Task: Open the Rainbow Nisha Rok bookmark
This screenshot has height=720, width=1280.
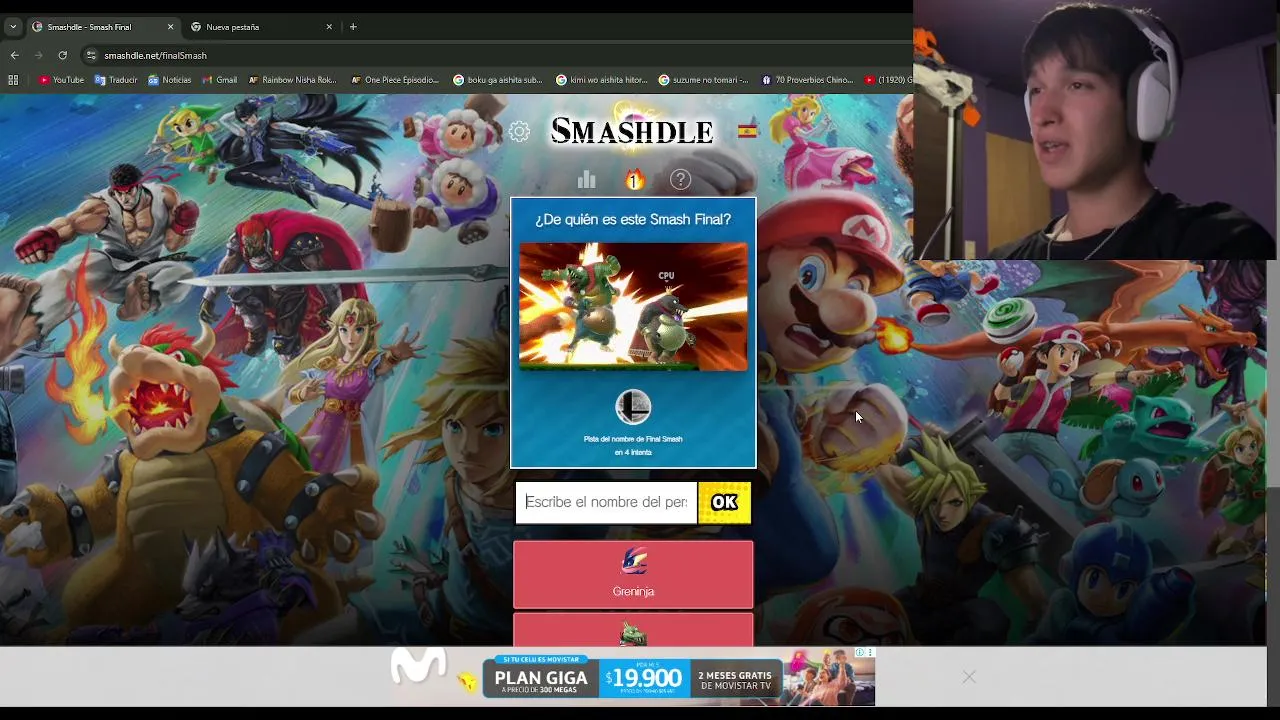Action: 292,80
